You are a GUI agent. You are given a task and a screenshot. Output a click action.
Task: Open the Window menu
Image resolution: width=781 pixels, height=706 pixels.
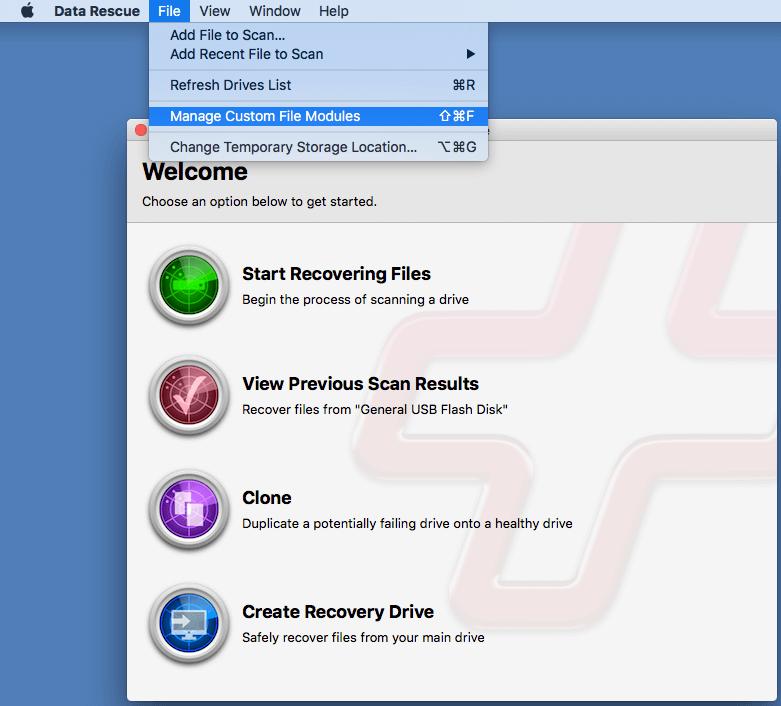coord(274,11)
